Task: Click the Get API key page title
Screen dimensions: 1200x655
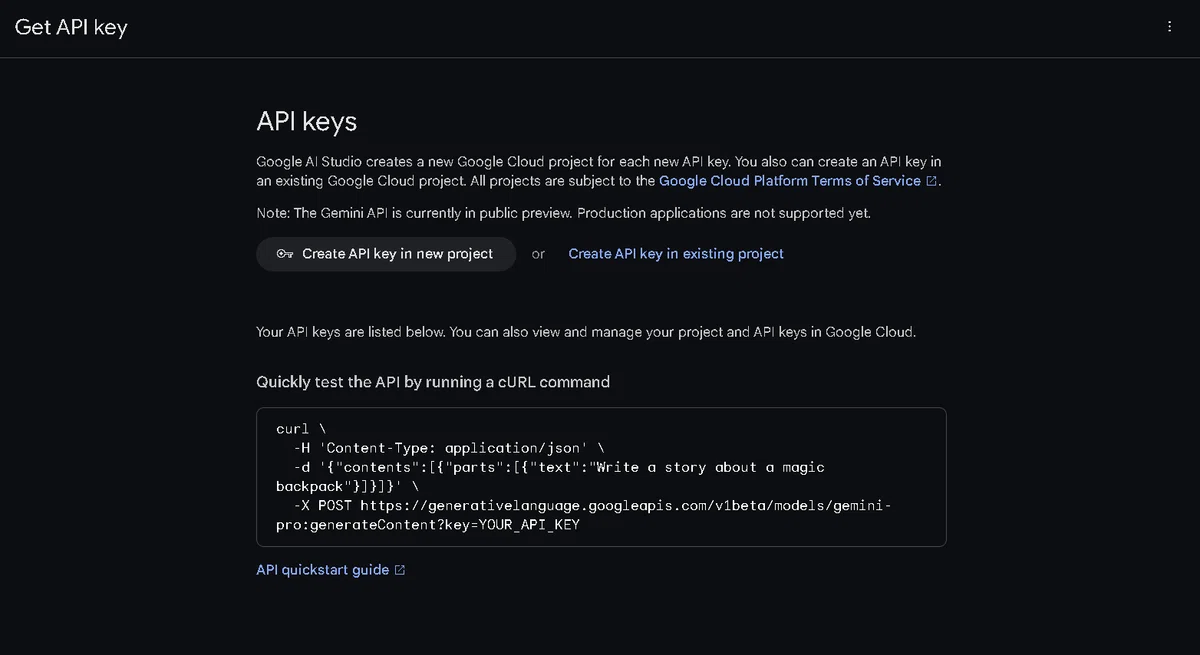Action: (71, 27)
